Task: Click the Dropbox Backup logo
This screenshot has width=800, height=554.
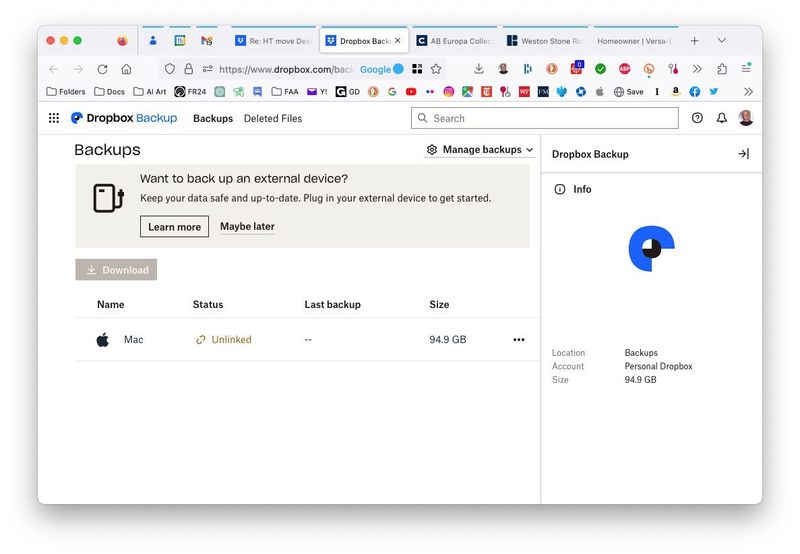Action: [123, 118]
